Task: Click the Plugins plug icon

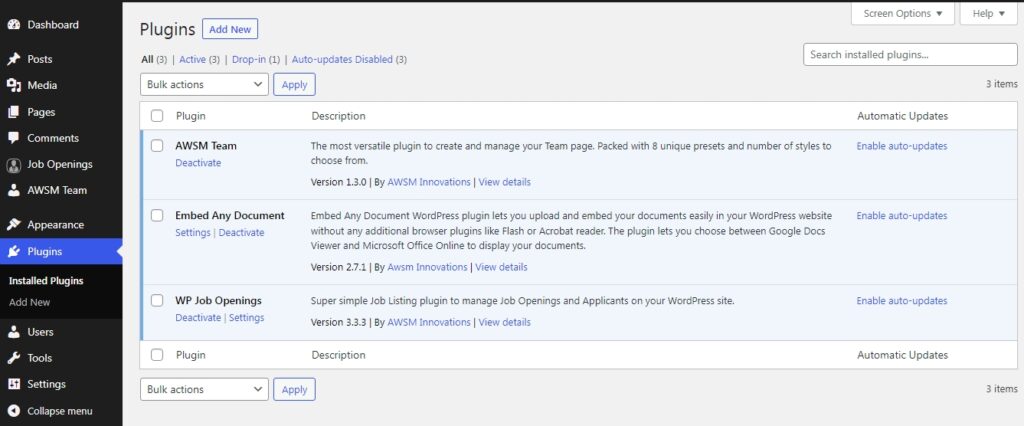Action: click(14, 252)
